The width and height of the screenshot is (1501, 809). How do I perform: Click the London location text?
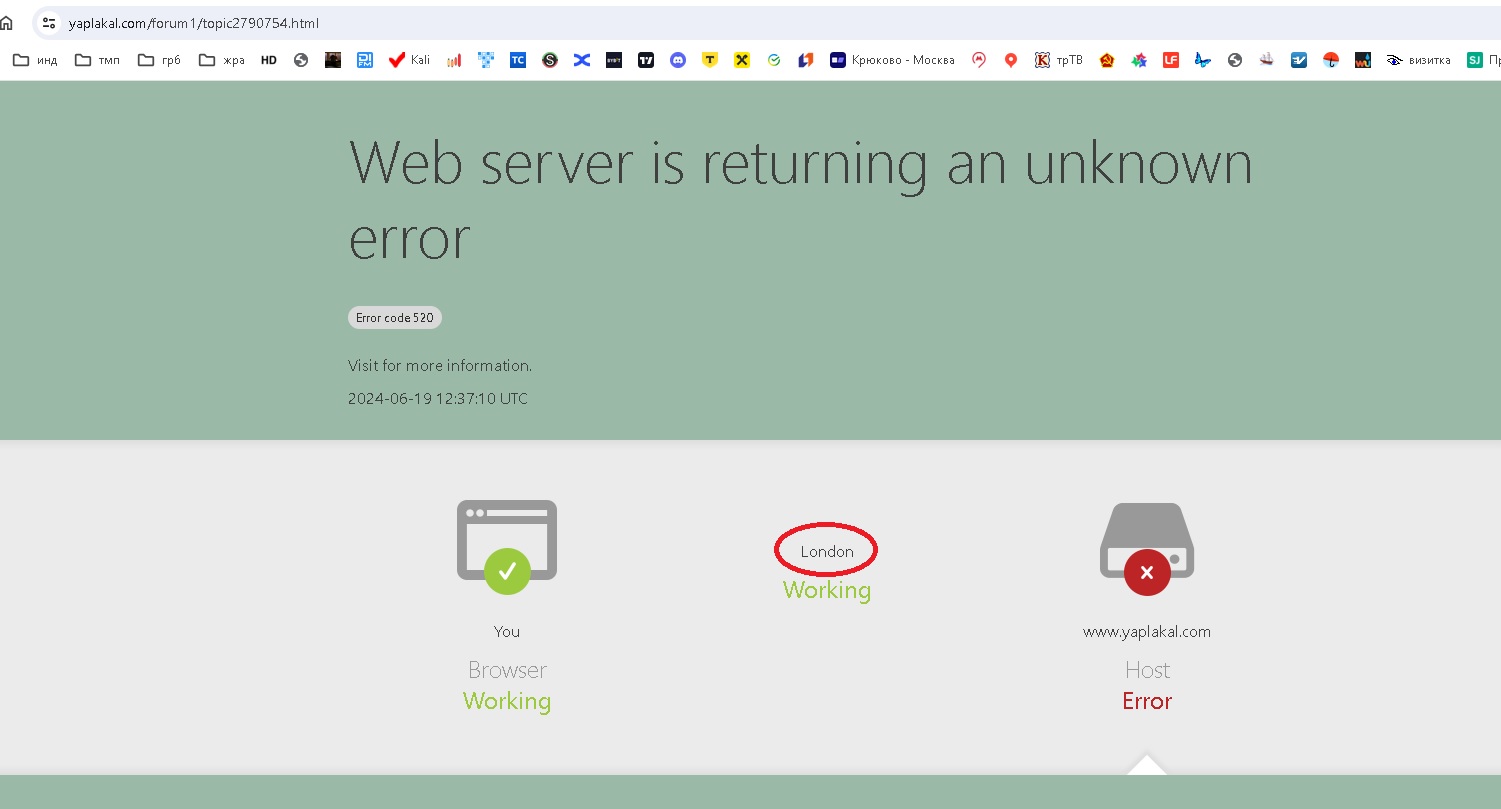pos(827,551)
